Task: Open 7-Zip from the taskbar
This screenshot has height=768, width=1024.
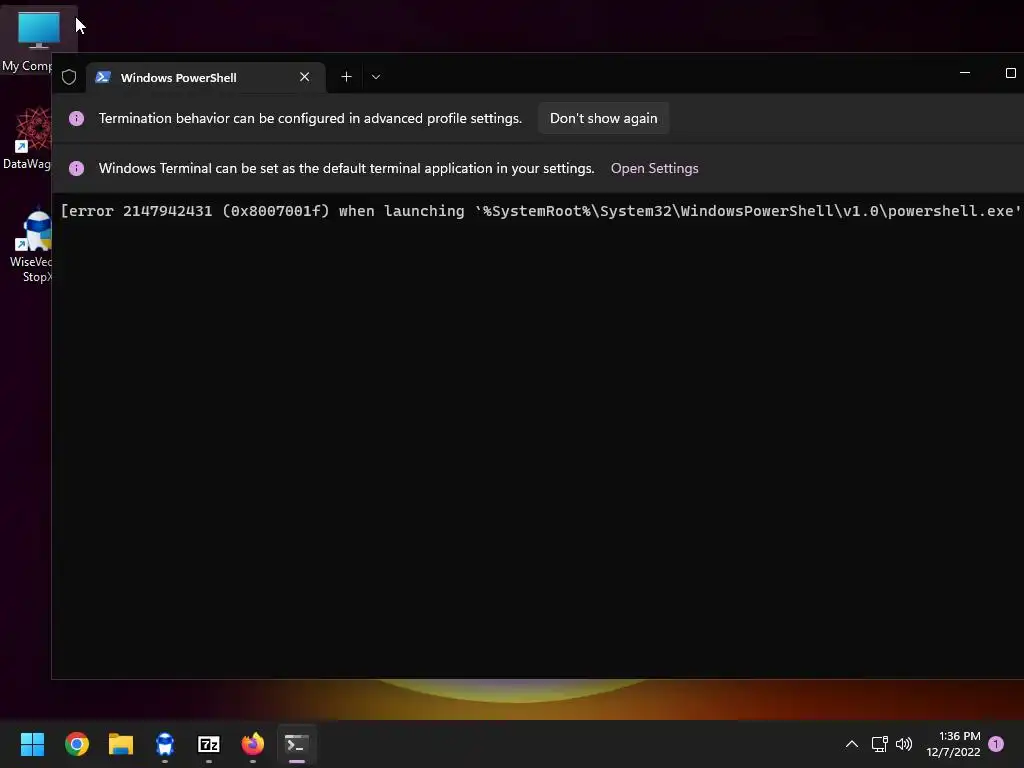Action: tap(209, 744)
